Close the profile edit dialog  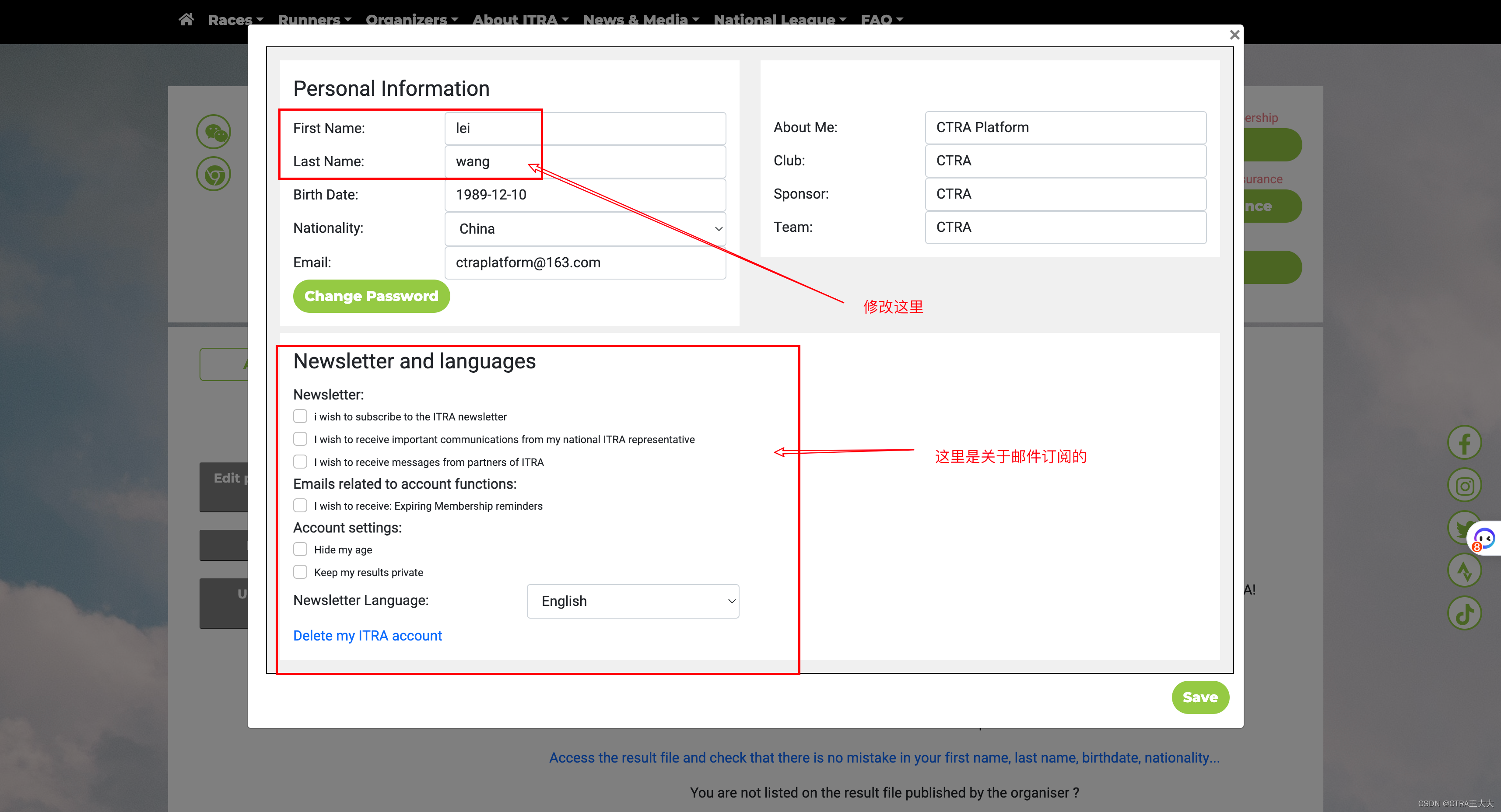(x=1234, y=35)
